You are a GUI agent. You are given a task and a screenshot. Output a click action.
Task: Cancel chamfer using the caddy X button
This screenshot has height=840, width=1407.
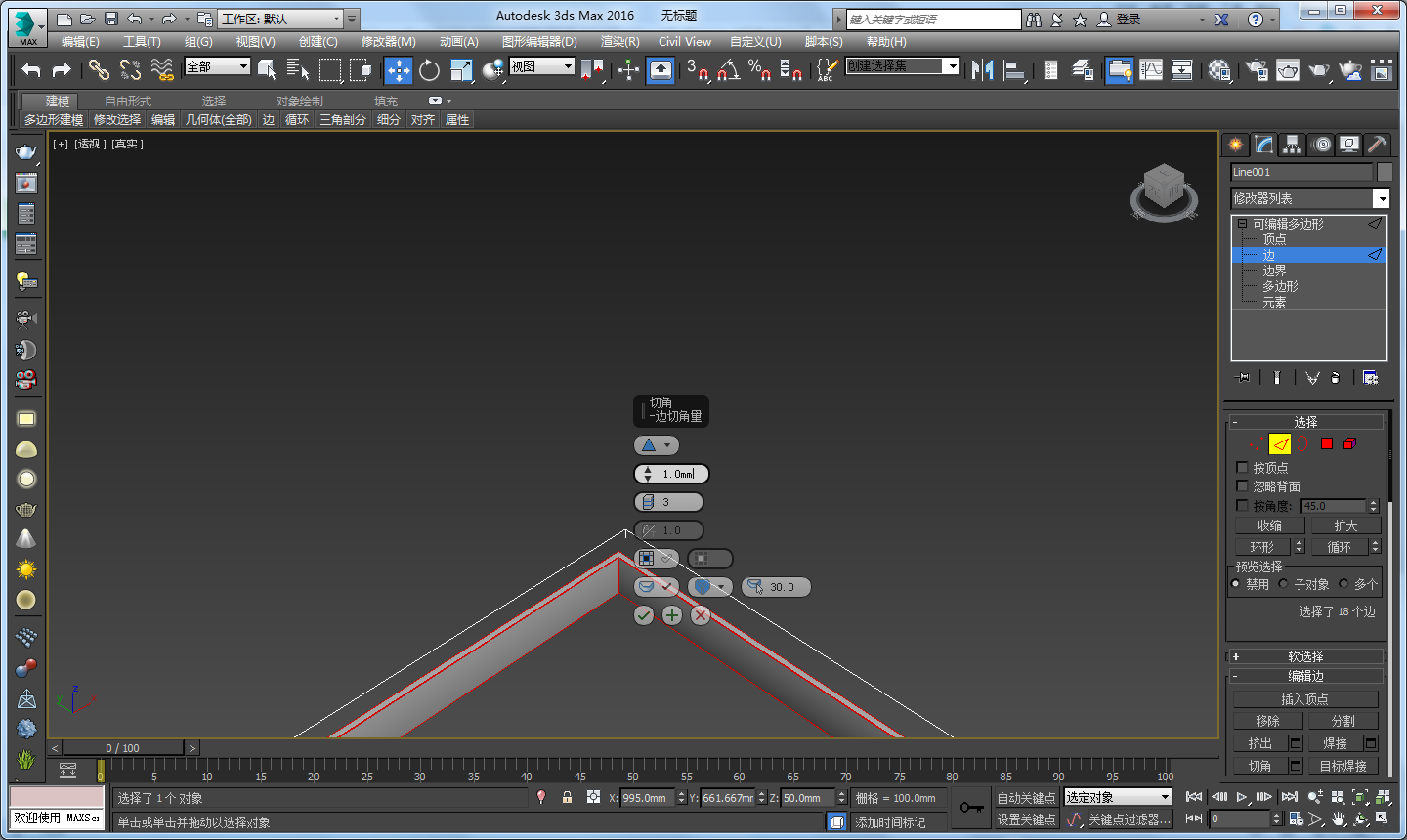click(701, 615)
